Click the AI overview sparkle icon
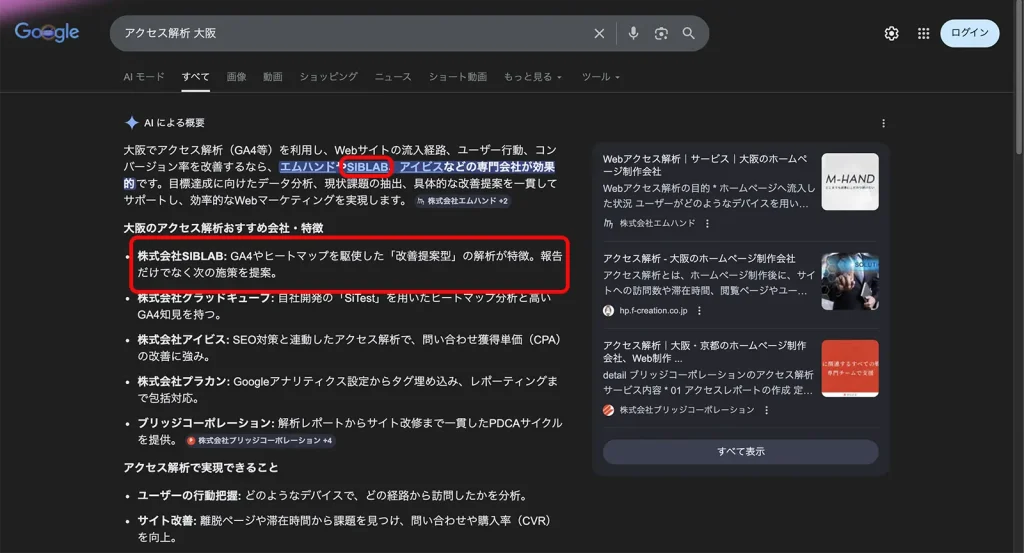Image resolution: width=1024 pixels, height=553 pixels. point(131,123)
